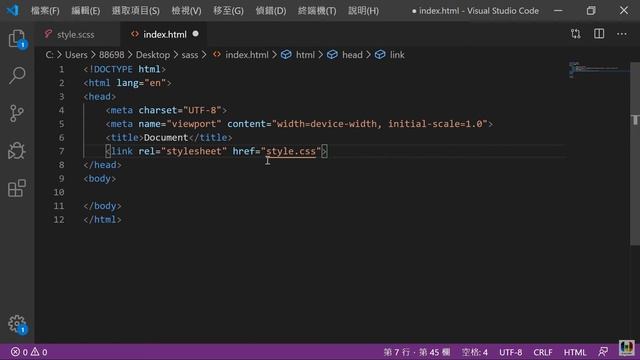The height and width of the screenshot is (360, 640).
Task: Open the 檢視(V) menu
Action: click(x=186, y=11)
